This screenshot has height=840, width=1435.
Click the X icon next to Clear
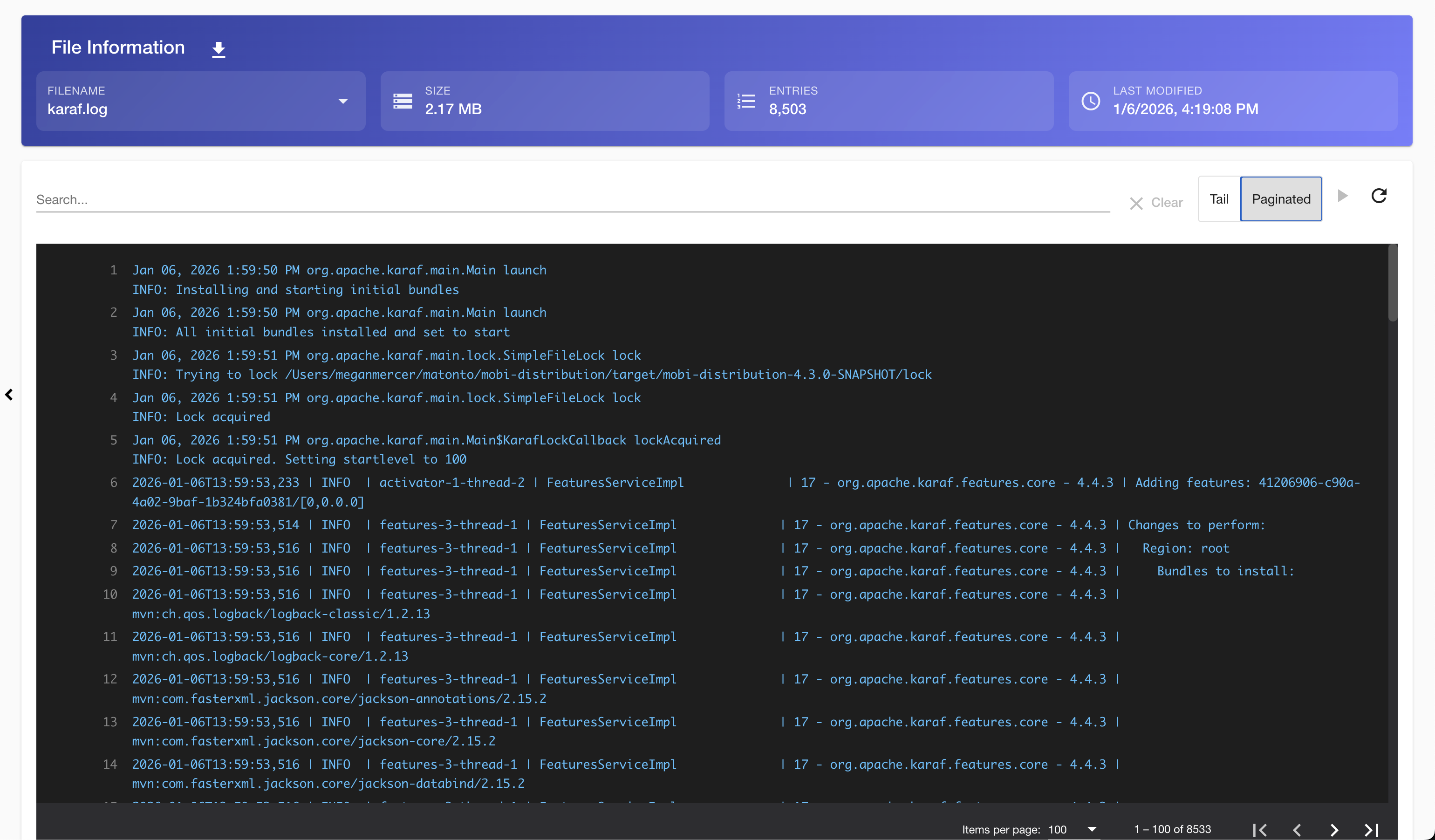tap(1137, 203)
